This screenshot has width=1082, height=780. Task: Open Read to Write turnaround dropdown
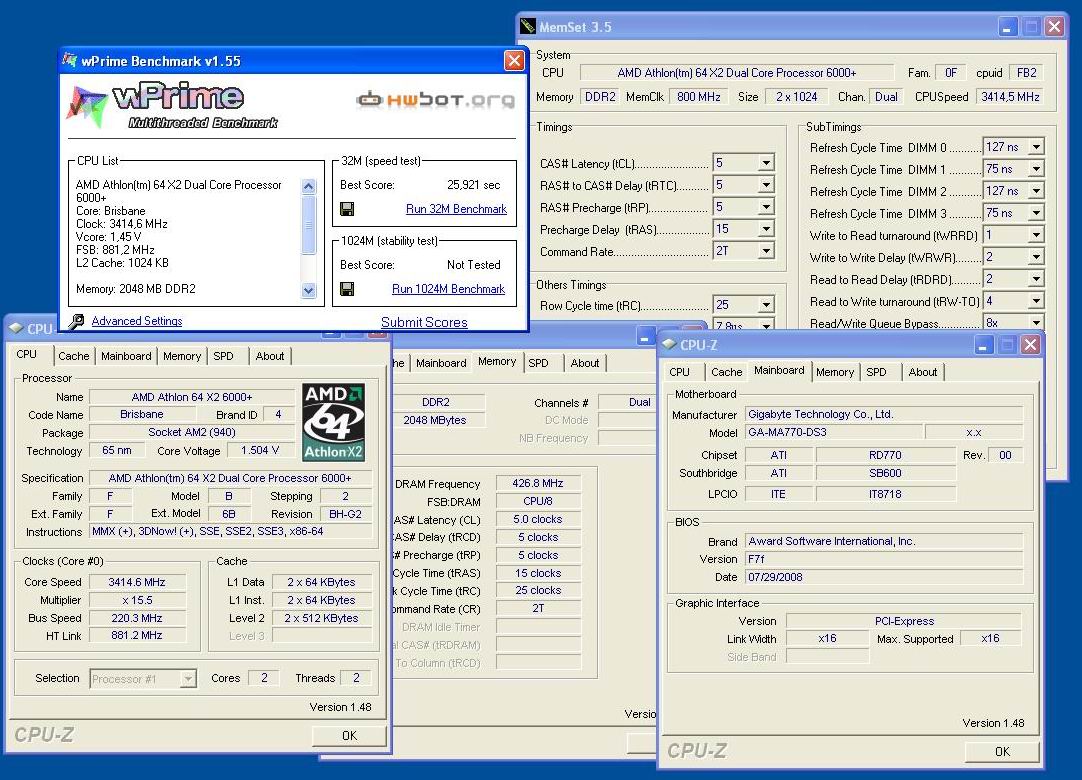tap(1036, 302)
